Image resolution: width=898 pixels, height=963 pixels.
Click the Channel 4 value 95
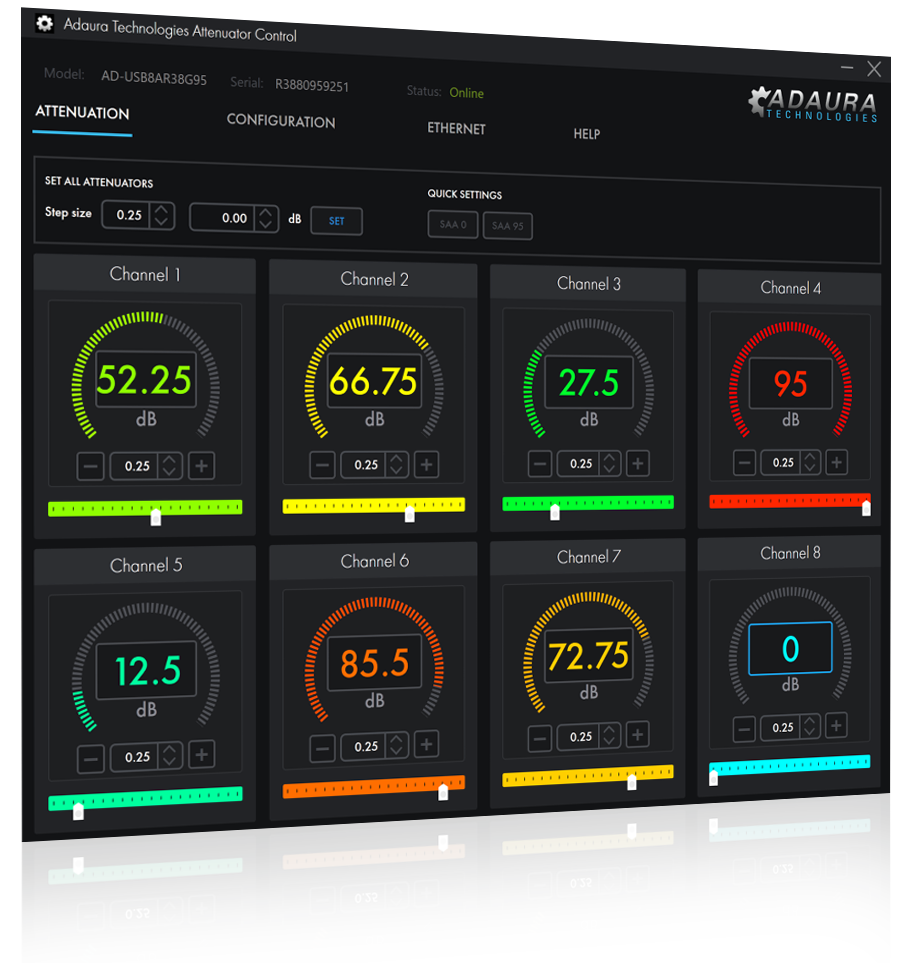tap(790, 384)
